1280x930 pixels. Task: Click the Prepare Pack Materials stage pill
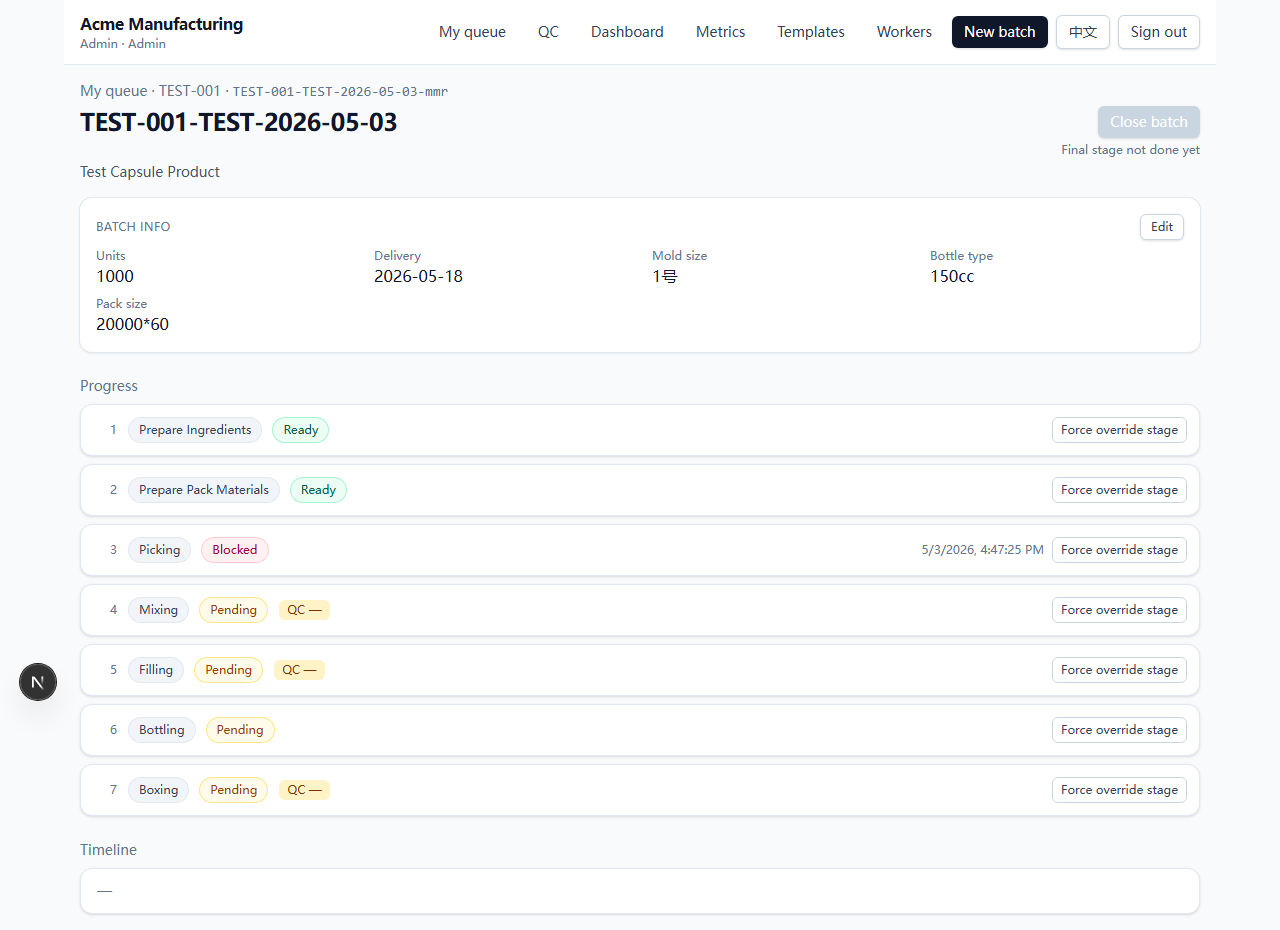pyautogui.click(x=204, y=490)
